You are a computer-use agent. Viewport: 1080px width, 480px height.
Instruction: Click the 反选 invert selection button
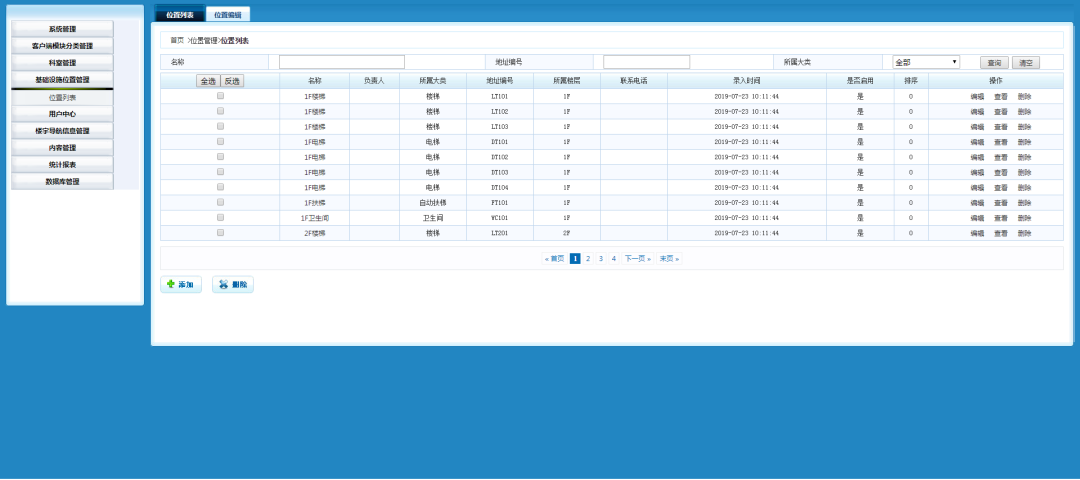[232, 81]
